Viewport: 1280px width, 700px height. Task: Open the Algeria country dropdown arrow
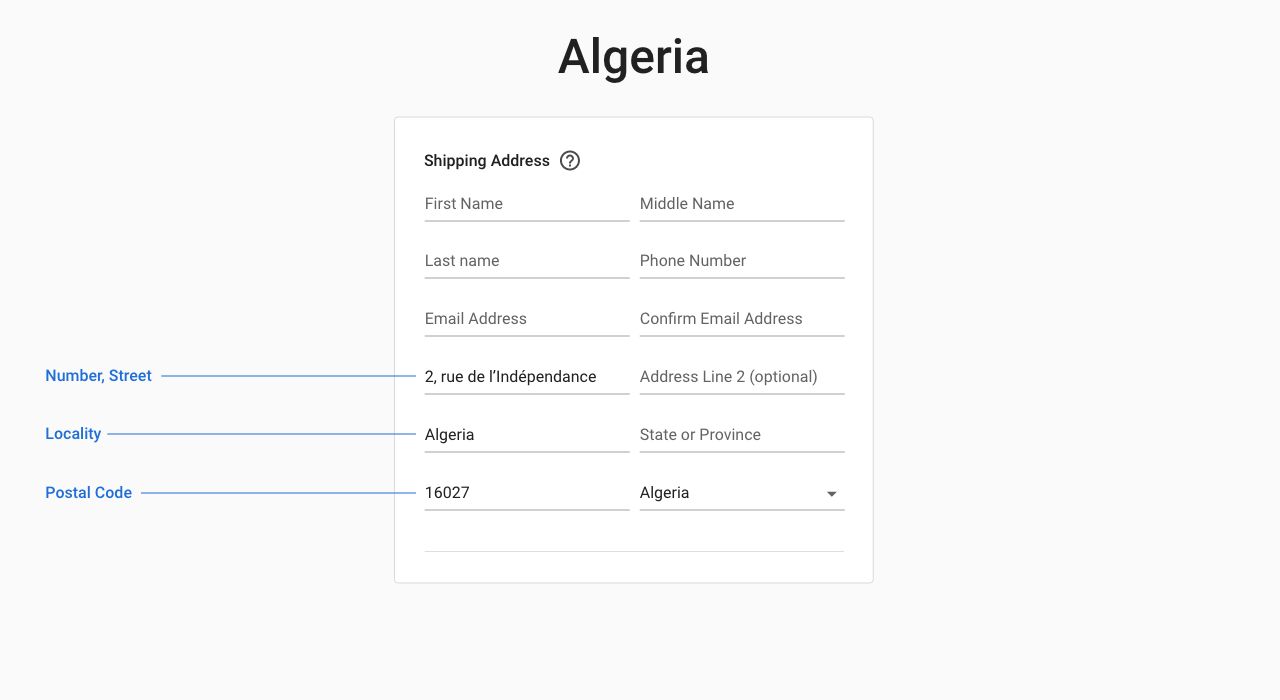(831, 494)
